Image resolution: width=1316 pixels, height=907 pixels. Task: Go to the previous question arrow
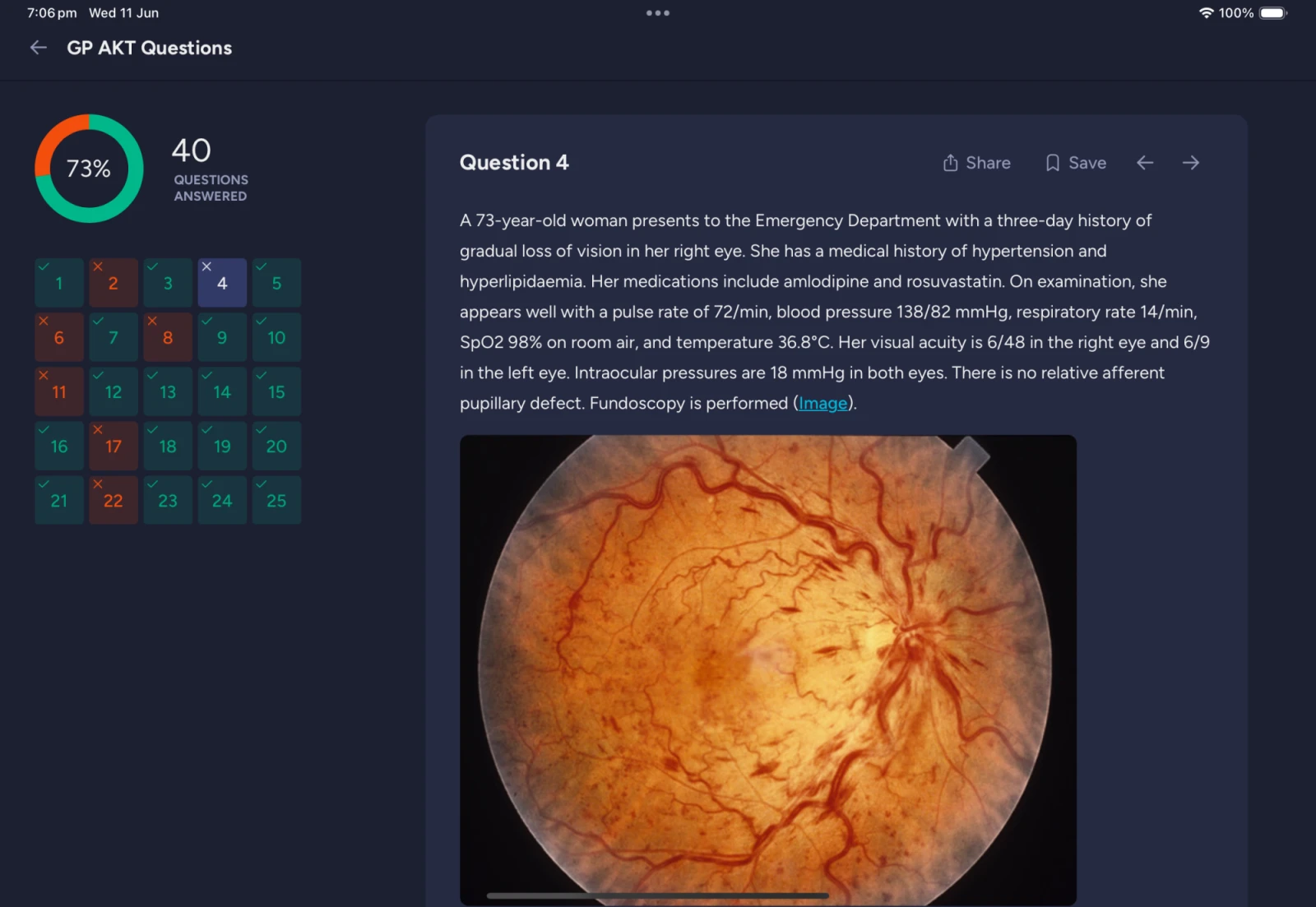pos(1145,163)
